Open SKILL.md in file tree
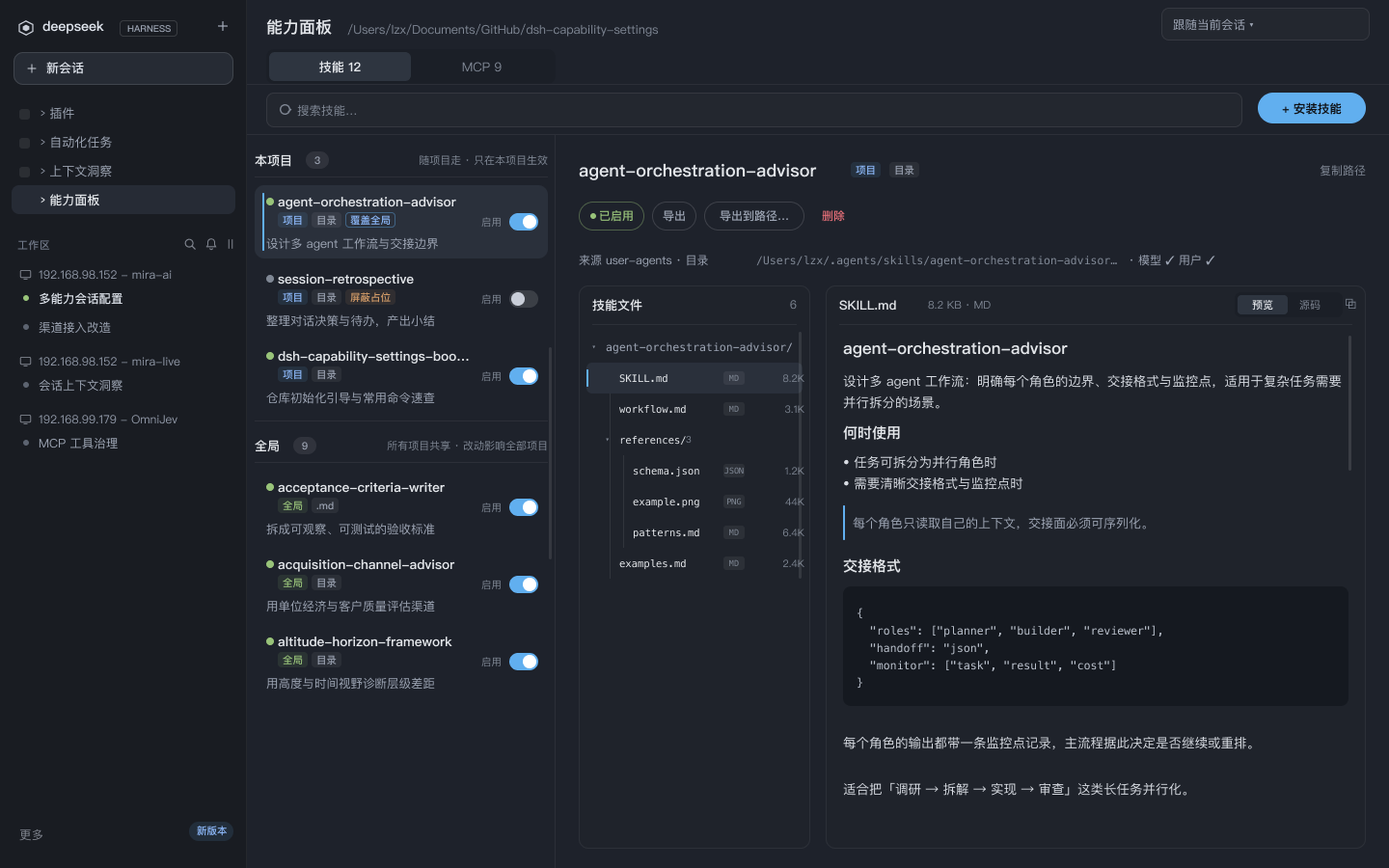The width and height of the screenshot is (1389, 868). (x=694, y=378)
